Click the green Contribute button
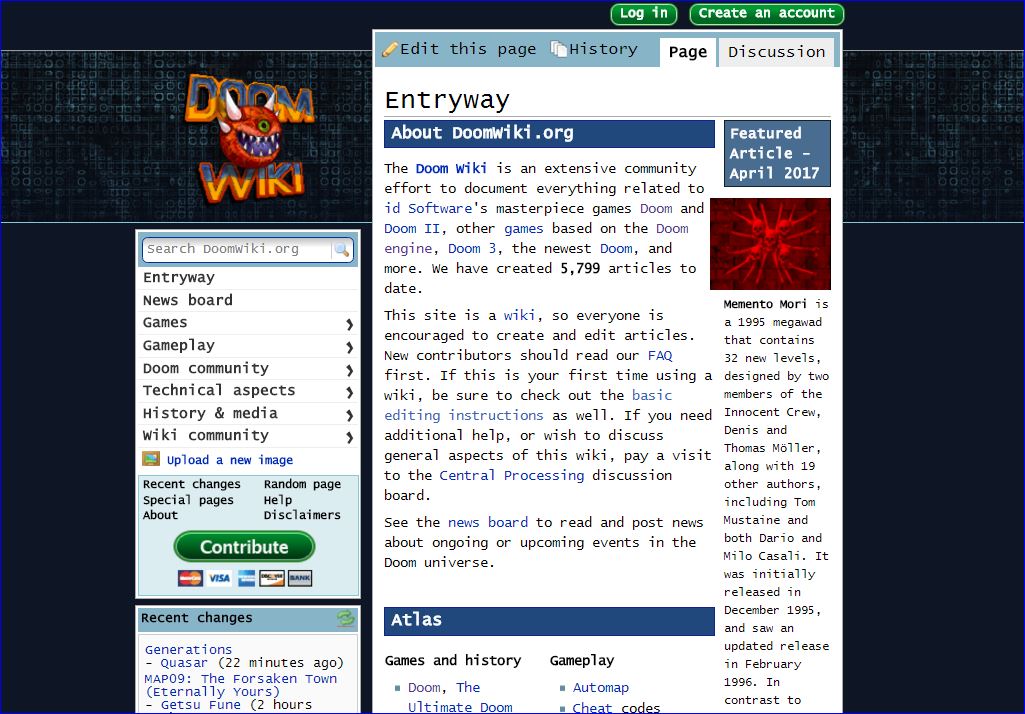 coord(244,547)
